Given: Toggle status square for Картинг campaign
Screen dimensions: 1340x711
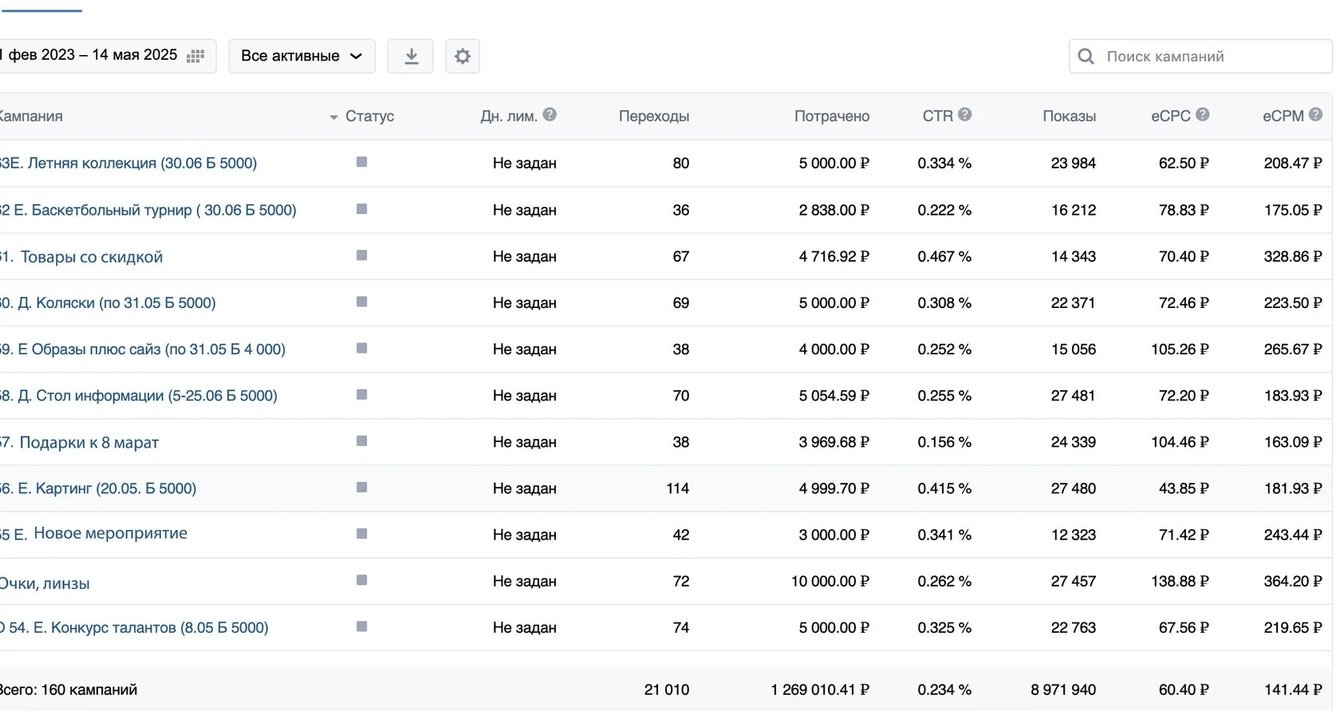Looking at the screenshot, I should [x=361, y=488].
